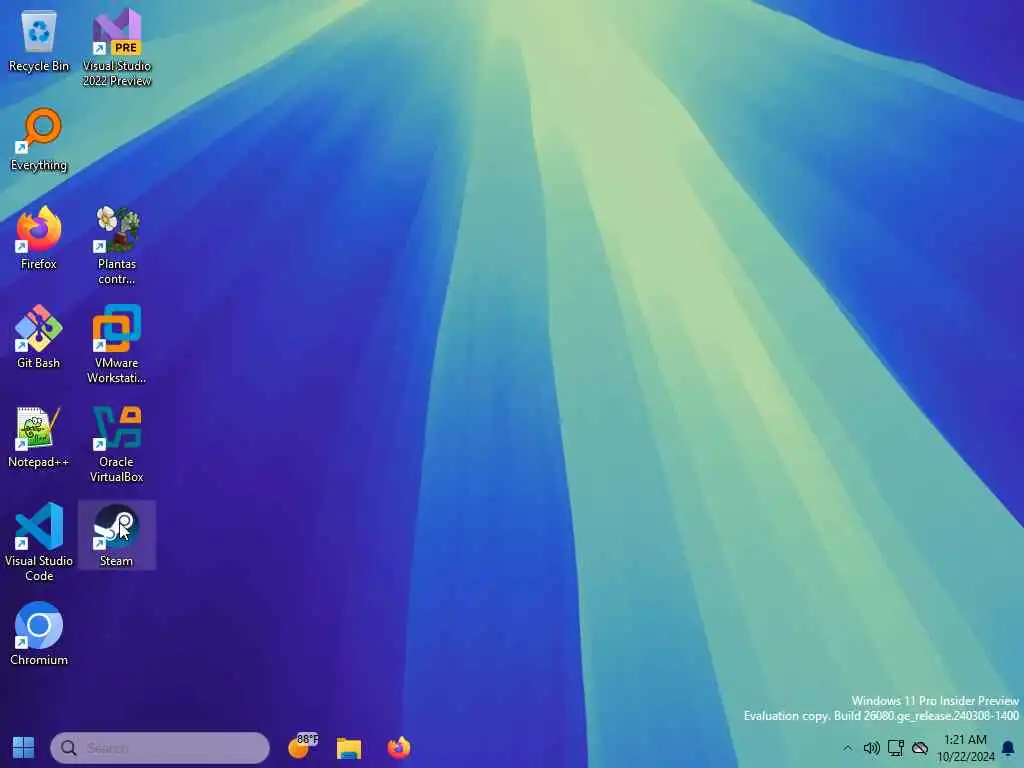The width and height of the screenshot is (1024, 768).
Task: Open the 88°F weather widget
Action: pos(302,746)
